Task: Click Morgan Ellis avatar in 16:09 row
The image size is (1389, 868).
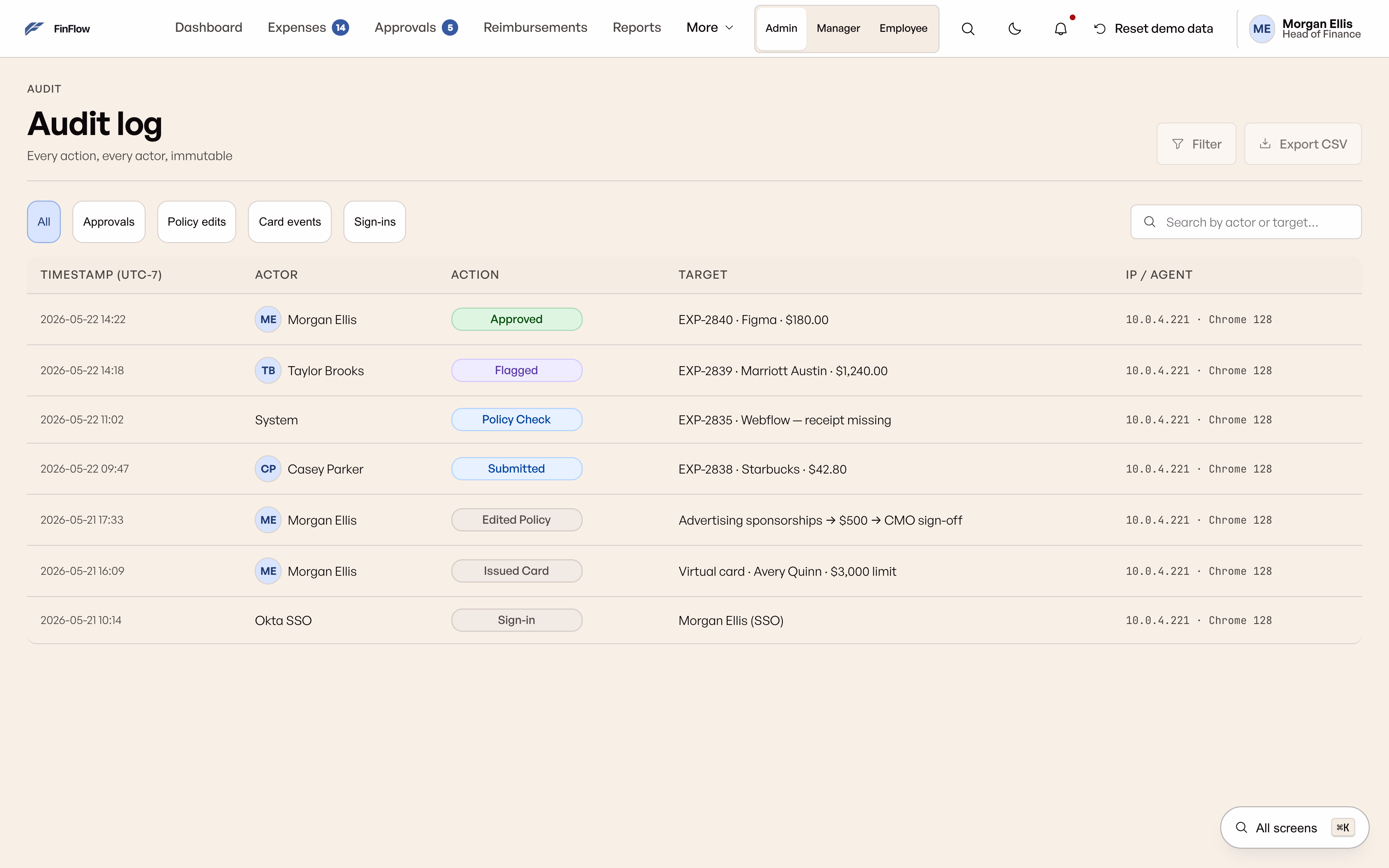Action: tap(268, 571)
